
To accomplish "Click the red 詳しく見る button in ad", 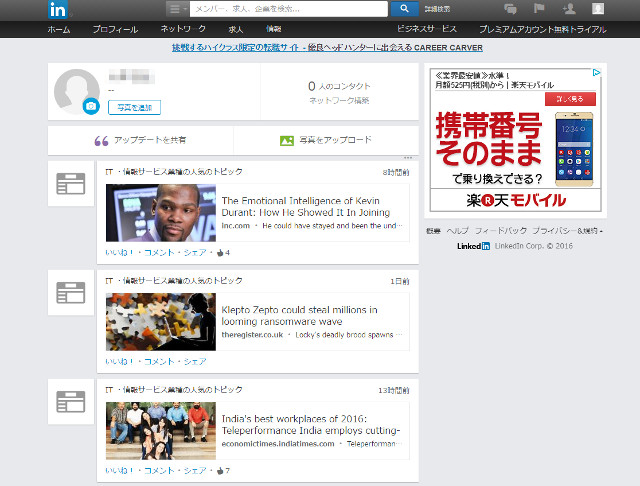I will [570, 99].
